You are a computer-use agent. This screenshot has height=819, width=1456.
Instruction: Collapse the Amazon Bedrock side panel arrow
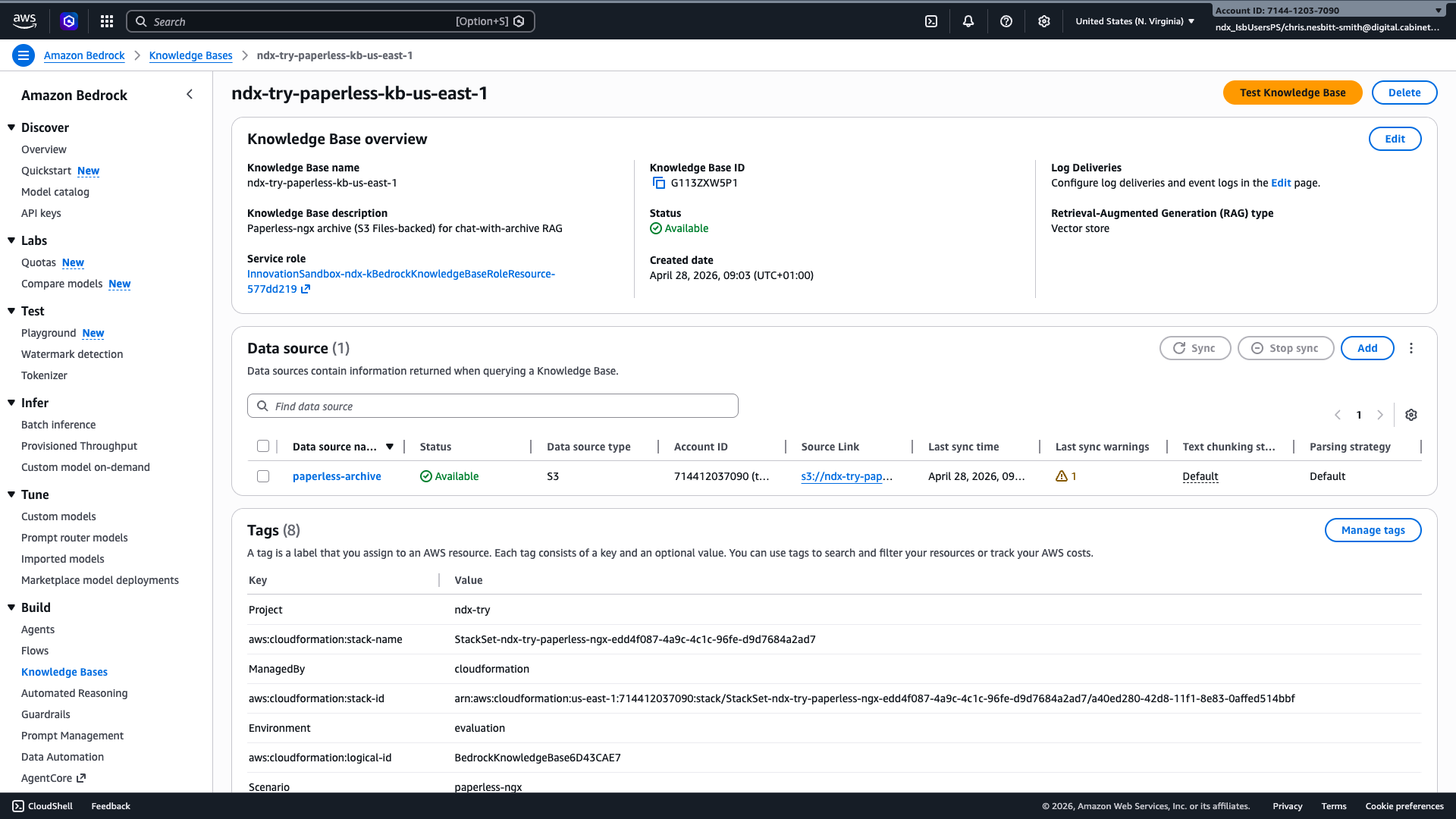190,95
